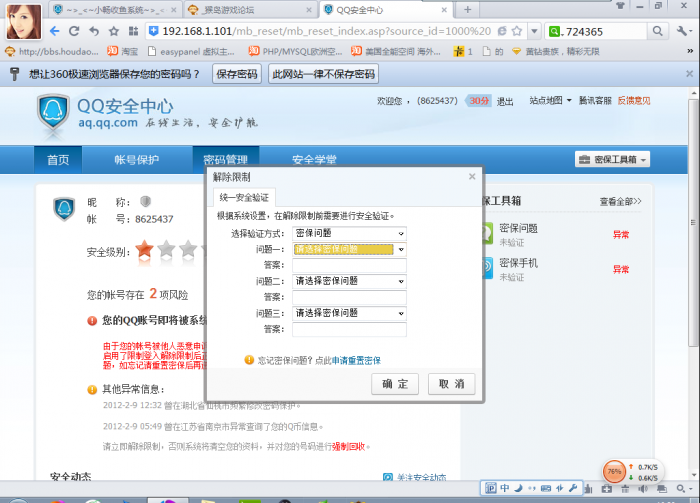Open the IME soft keyboard icon
Image resolution: width=700 pixels, height=503 pixels.
pos(546,488)
